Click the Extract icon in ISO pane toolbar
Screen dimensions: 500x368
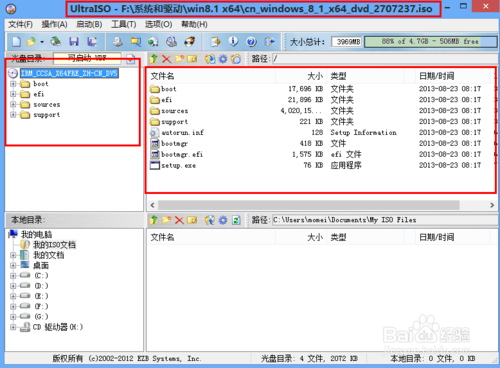[210, 59]
